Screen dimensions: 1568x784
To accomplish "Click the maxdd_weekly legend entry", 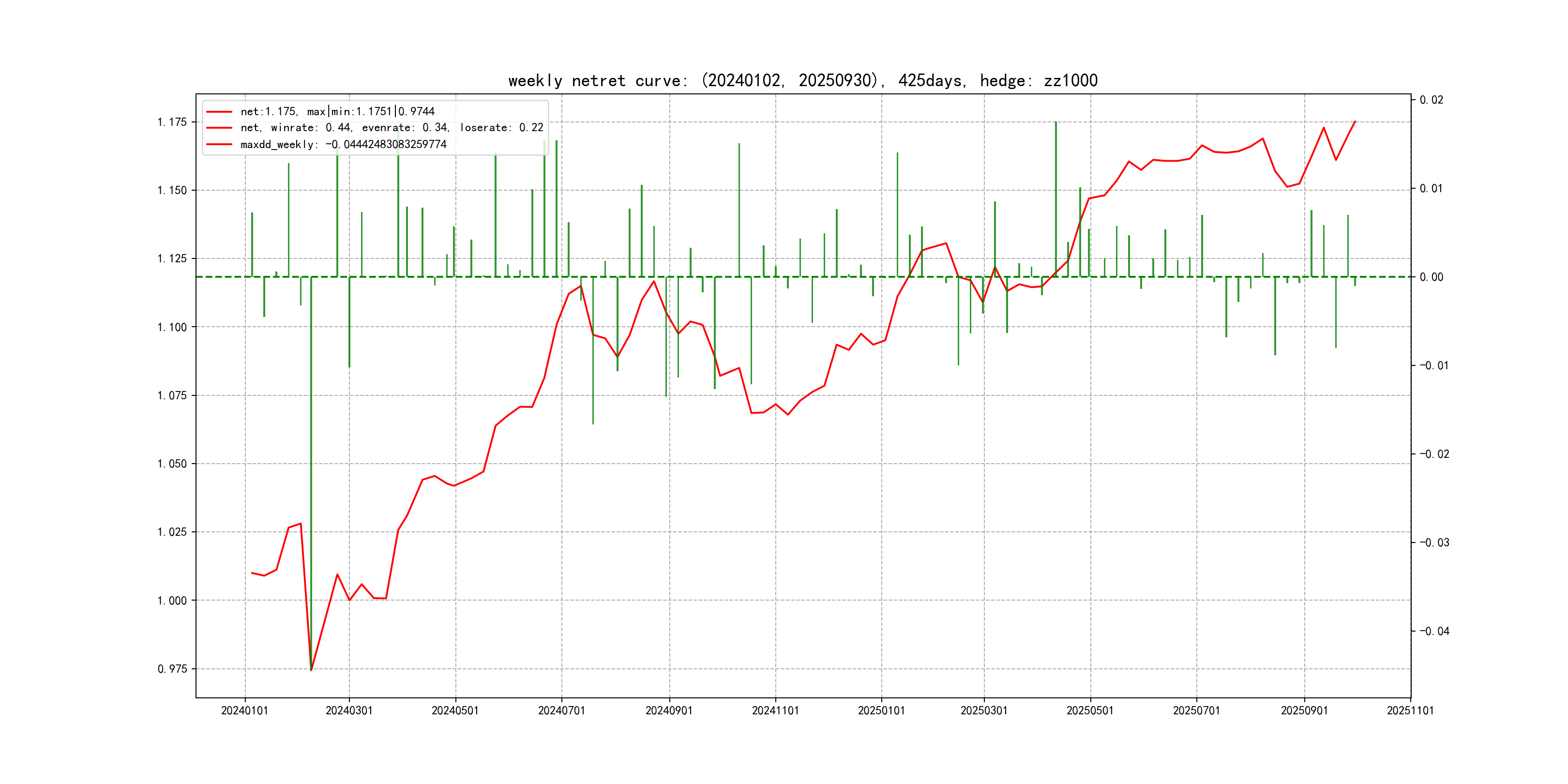I will click(343, 144).
